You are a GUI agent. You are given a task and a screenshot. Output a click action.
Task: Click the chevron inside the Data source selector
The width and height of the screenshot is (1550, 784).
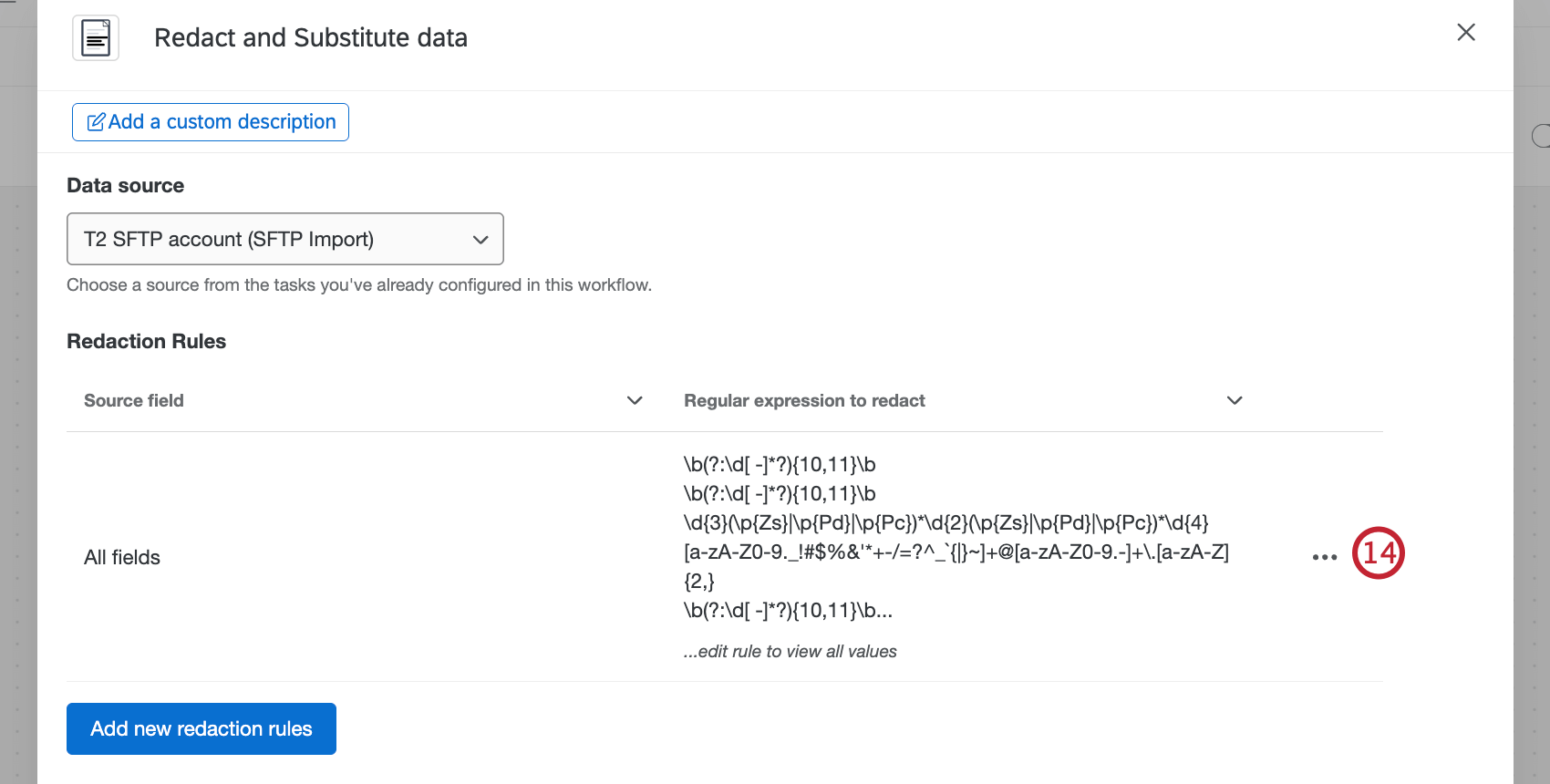click(480, 239)
